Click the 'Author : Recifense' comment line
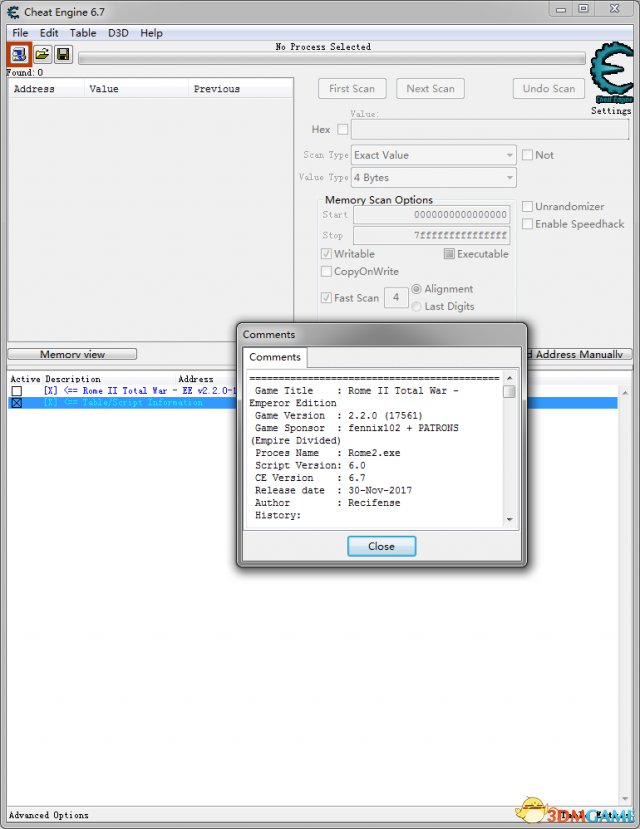640x829 pixels. tap(328, 503)
